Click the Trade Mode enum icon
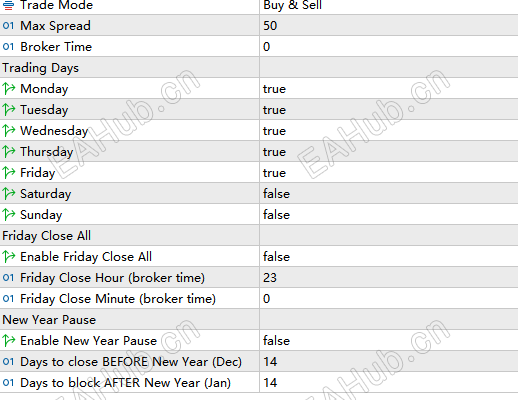 (x=8, y=5)
